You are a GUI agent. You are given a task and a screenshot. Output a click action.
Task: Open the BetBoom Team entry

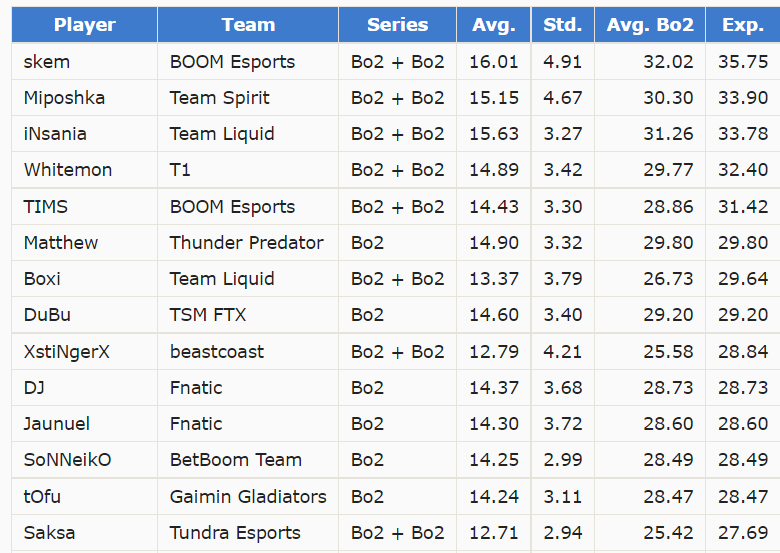236,460
